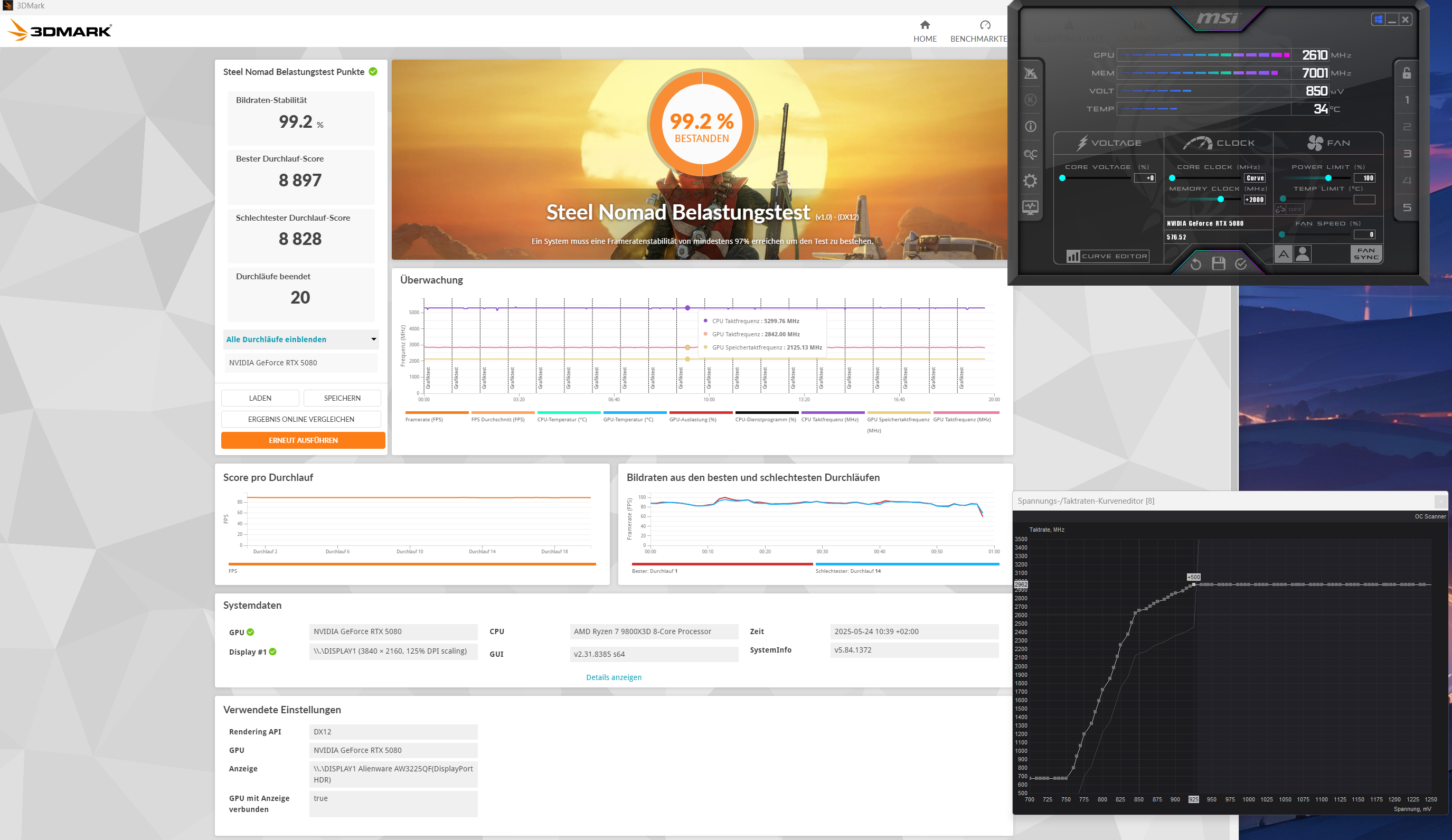
Task: Toggle the FAN SYNC button
Action: [x=1365, y=254]
